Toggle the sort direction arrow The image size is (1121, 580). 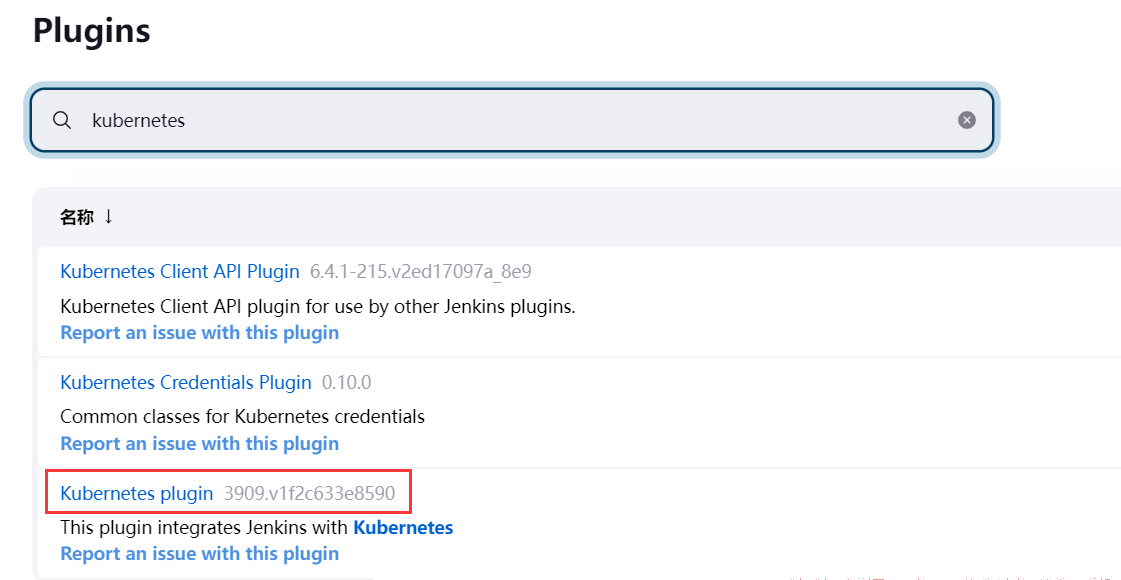[108, 216]
